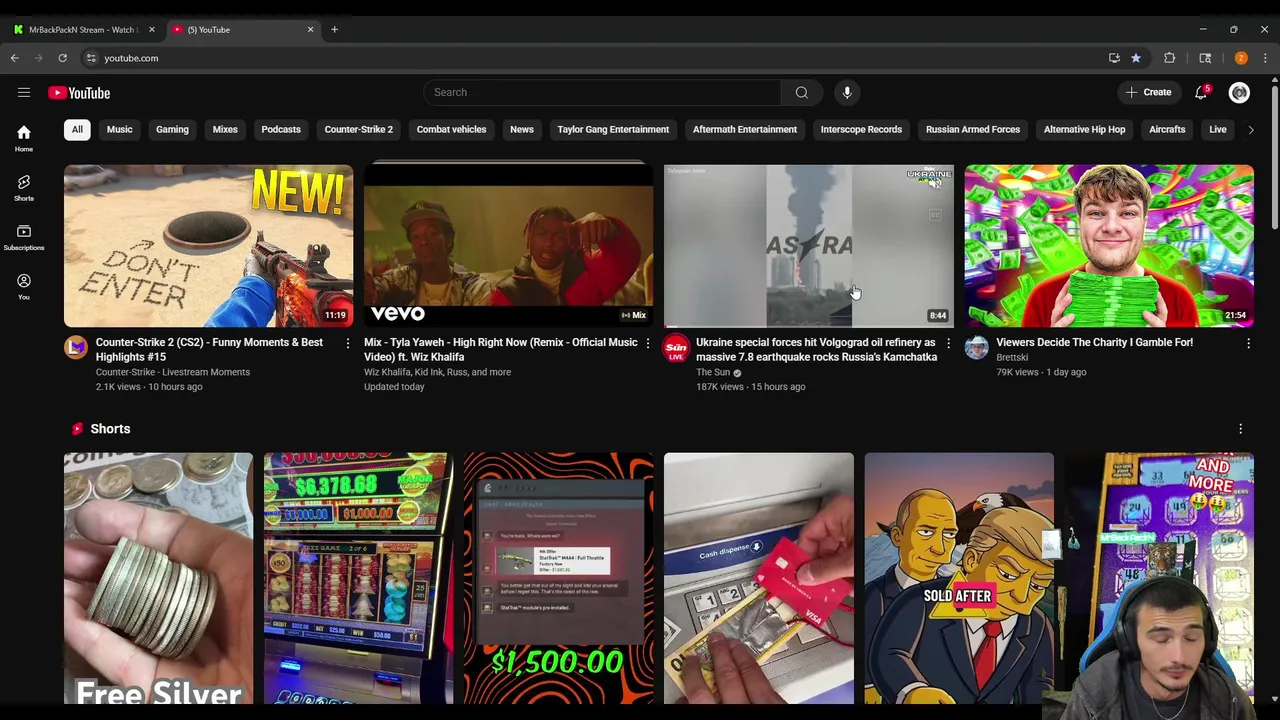Open options for Viewers Decide The Charity video
The image size is (1280, 720).
tap(1248, 343)
